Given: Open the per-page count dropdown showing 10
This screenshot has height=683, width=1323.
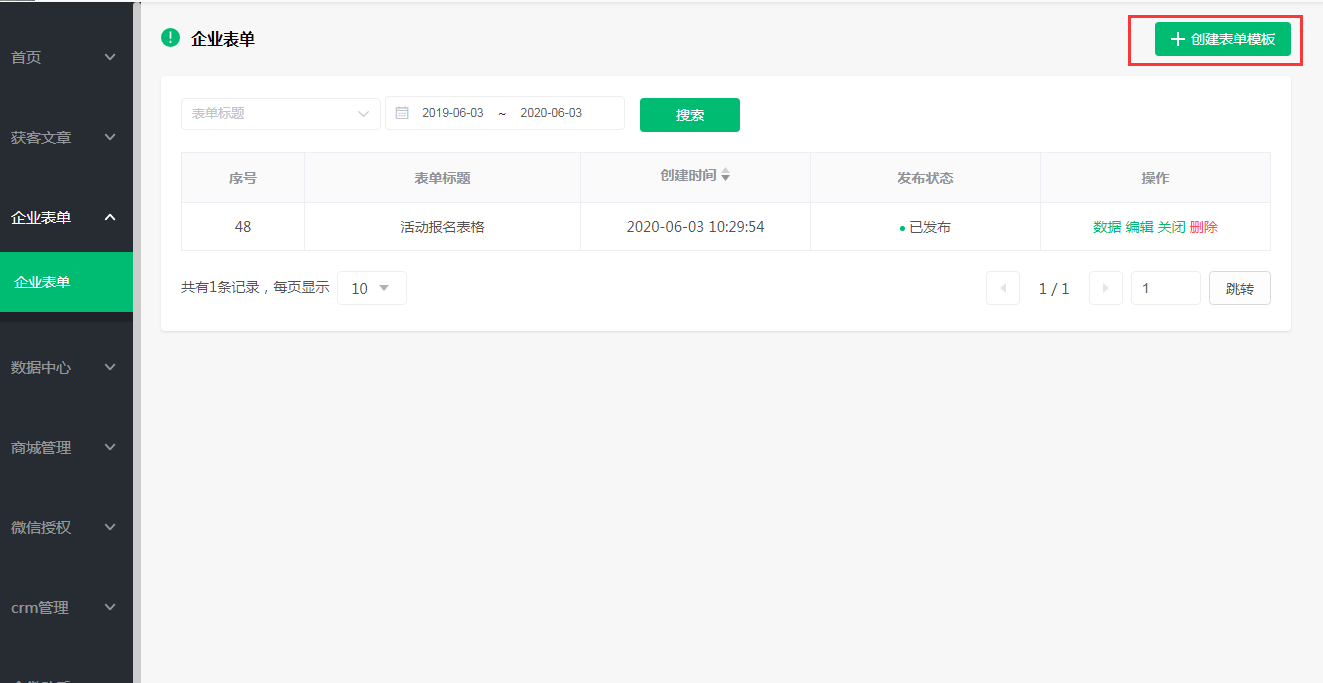Looking at the screenshot, I should (x=372, y=288).
